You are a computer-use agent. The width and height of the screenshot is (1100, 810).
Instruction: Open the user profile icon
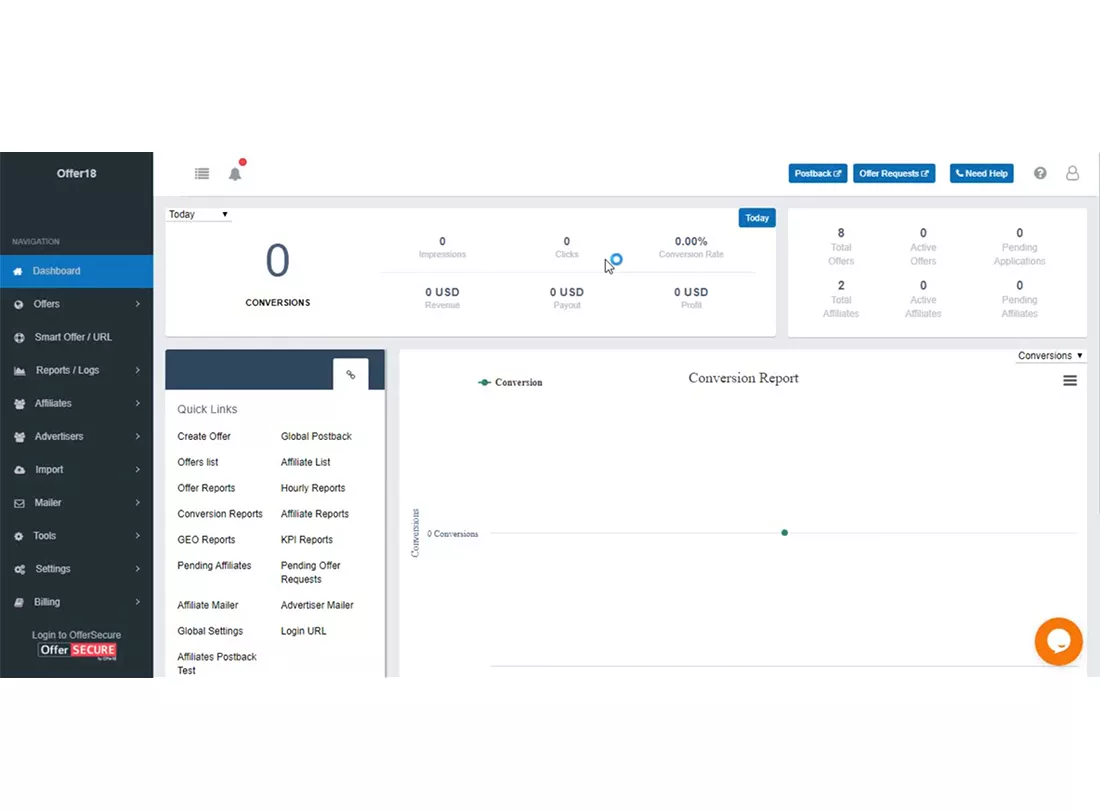point(1072,173)
